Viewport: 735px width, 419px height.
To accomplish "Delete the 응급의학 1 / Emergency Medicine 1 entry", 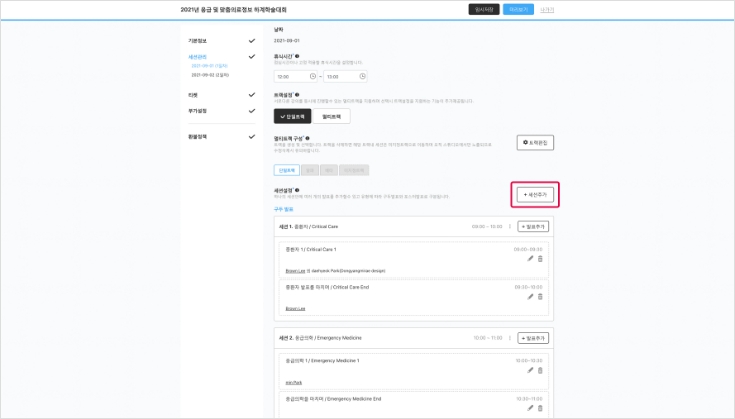I will coord(541,370).
